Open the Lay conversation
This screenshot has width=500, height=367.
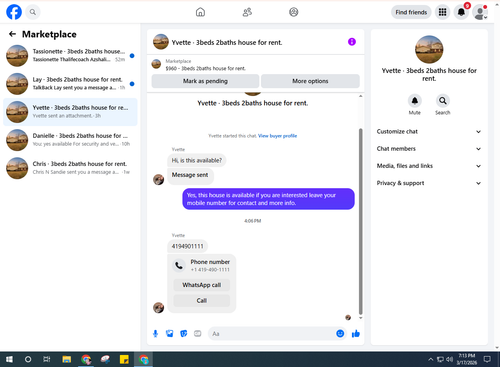70,83
